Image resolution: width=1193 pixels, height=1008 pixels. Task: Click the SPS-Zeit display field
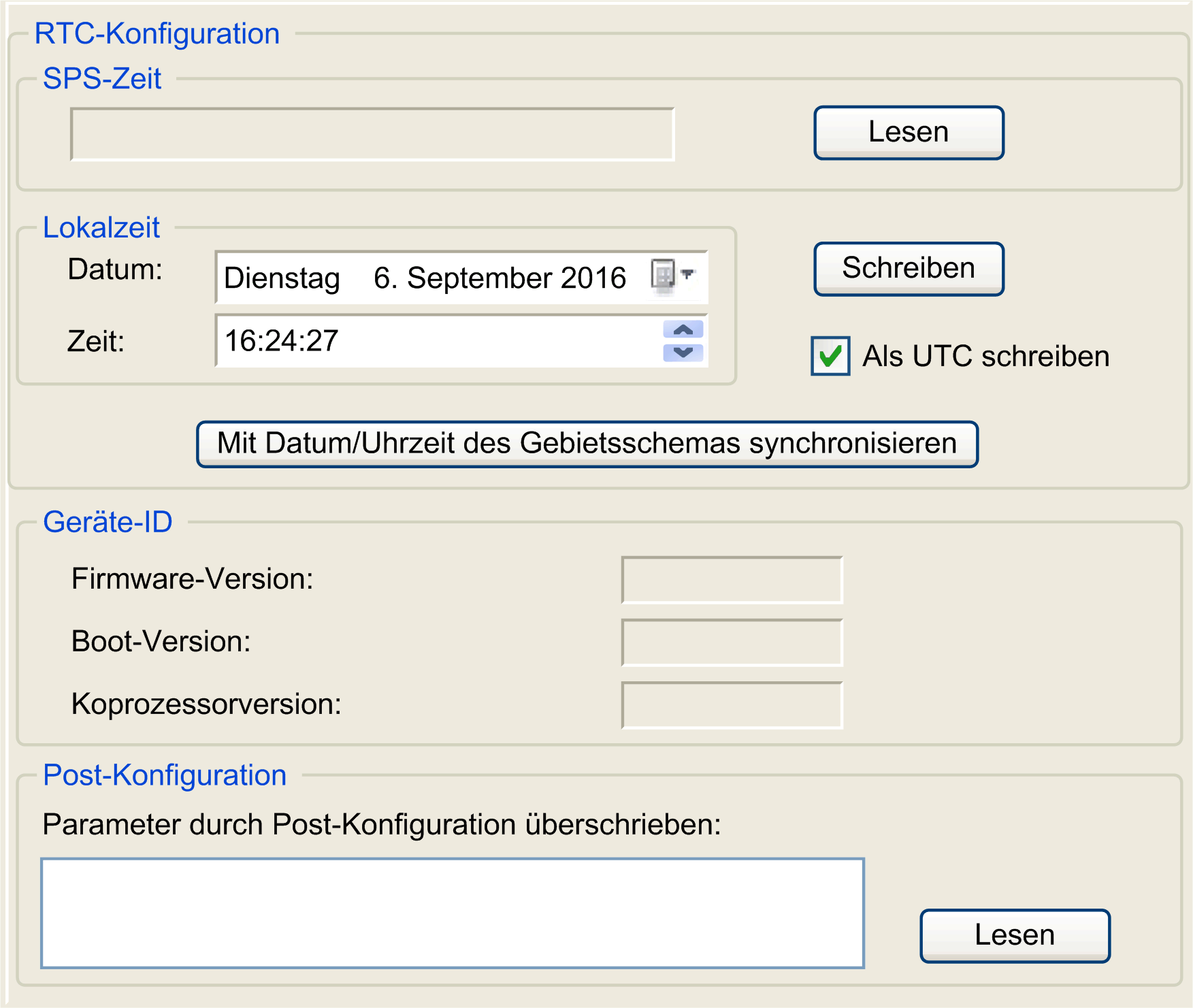(x=372, y=134)
